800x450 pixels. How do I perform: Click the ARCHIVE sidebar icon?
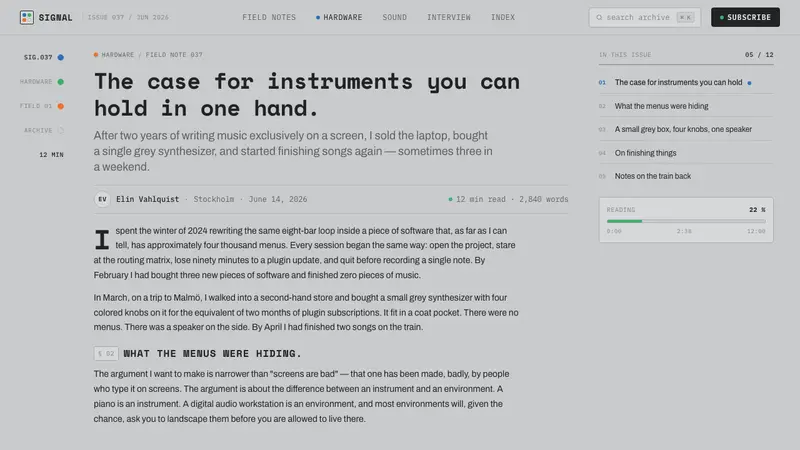point(61,131)
